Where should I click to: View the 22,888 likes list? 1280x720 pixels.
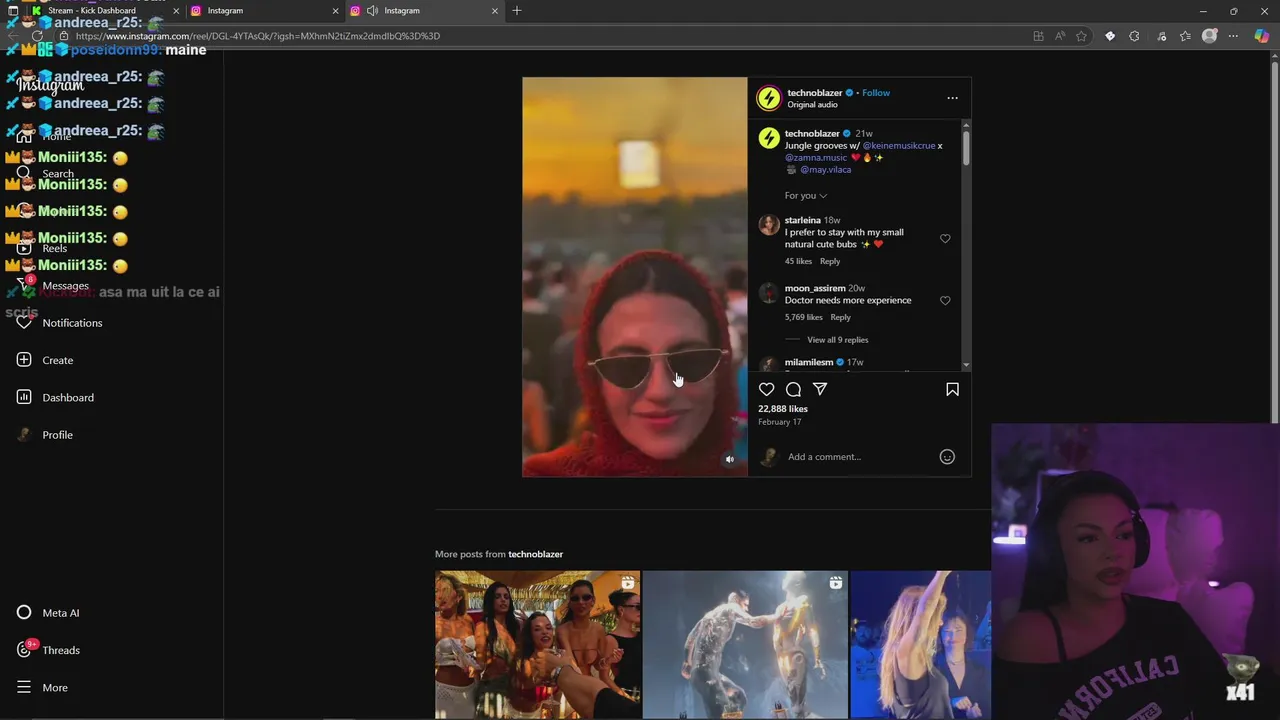coord(783,409)
